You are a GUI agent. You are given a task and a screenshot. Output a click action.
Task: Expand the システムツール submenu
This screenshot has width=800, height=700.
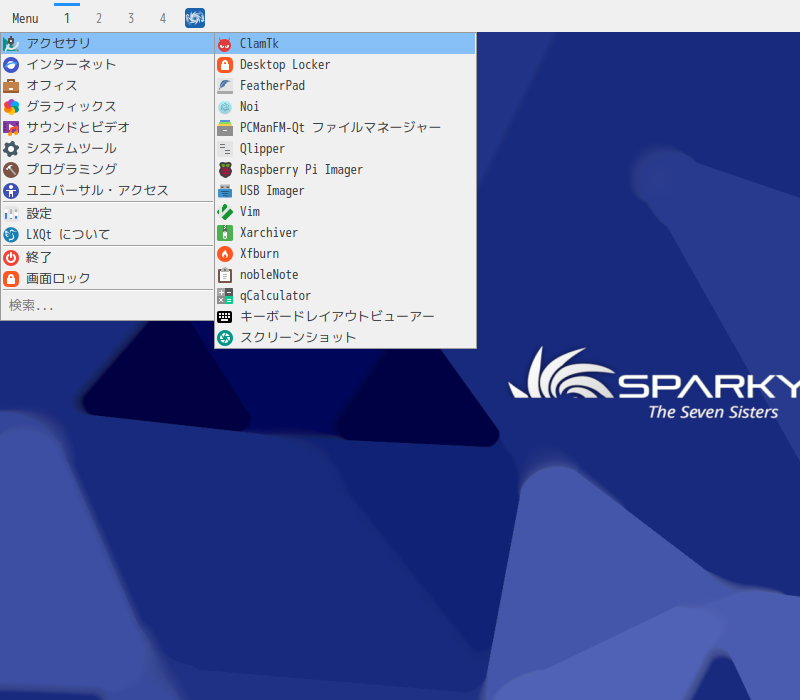click(107, 148)
